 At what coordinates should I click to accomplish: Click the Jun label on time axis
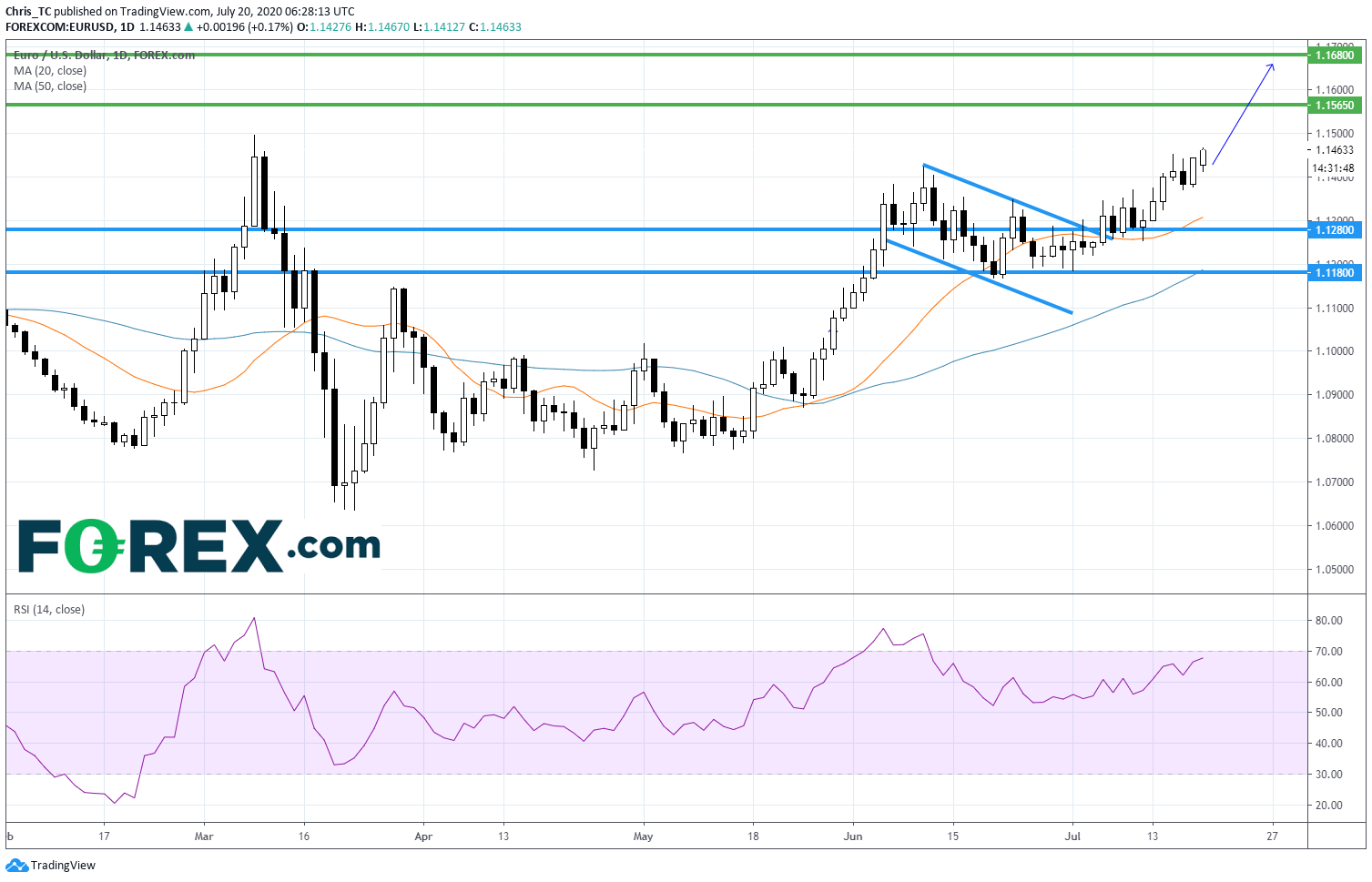click(x=853, y=836)
